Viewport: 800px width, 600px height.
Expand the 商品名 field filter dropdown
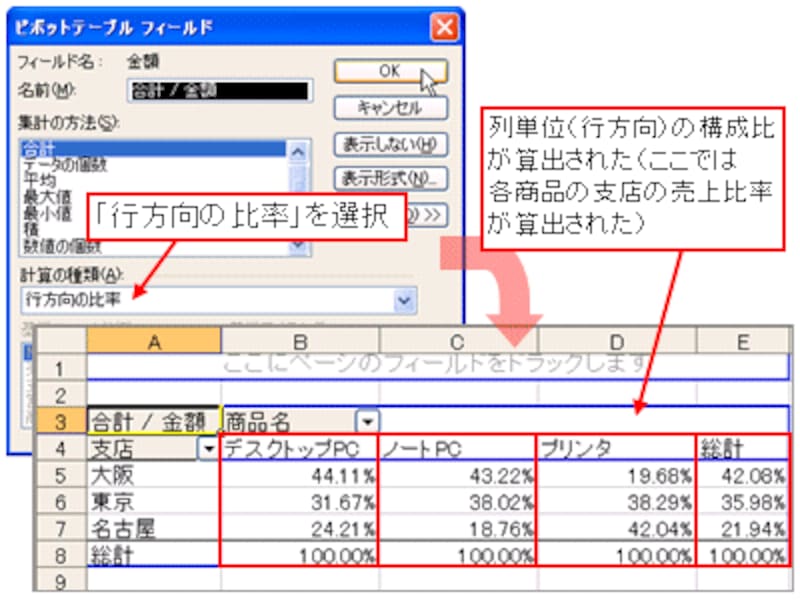pos(368,420)
